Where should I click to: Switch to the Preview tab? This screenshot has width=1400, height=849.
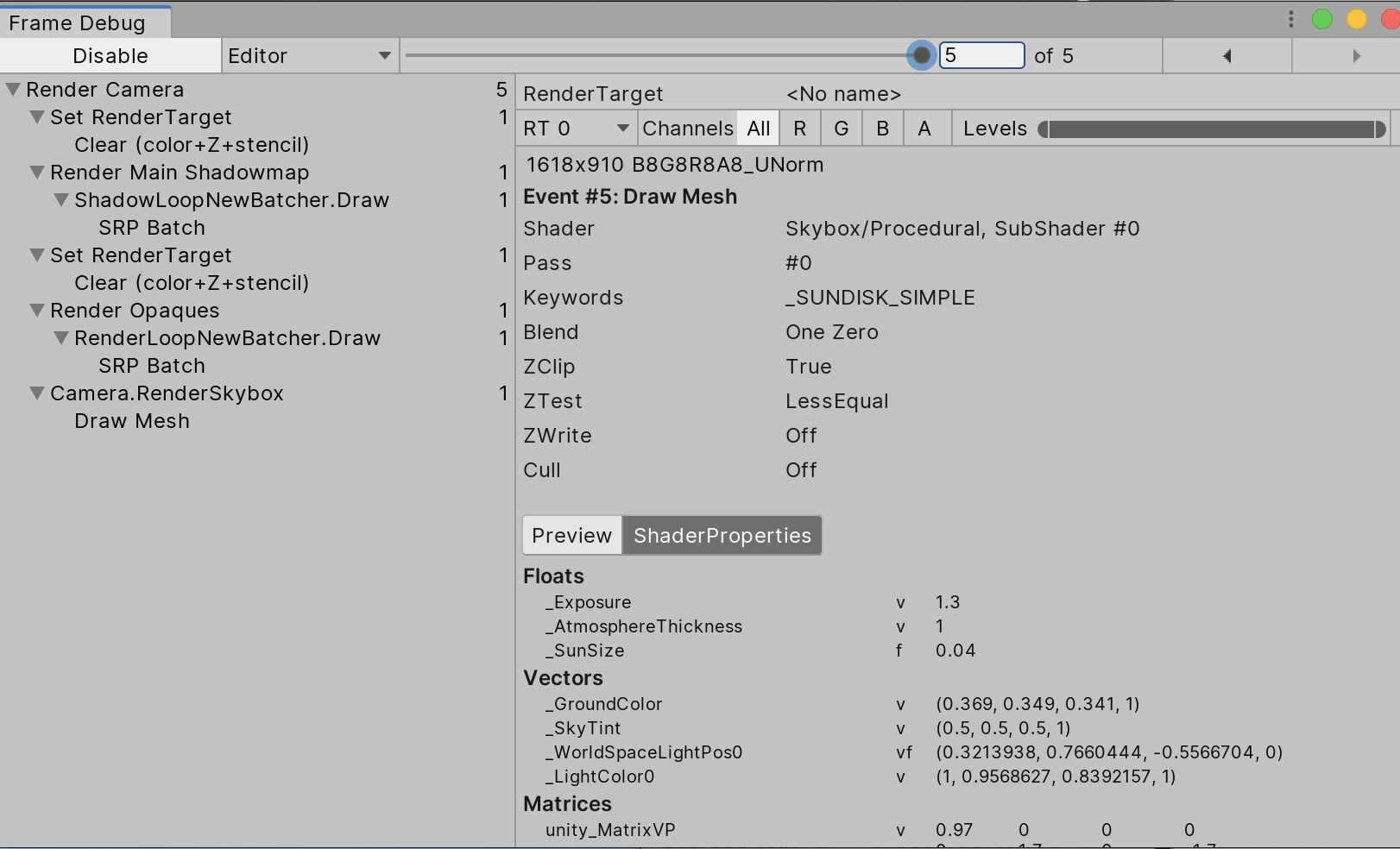[571, 535]
